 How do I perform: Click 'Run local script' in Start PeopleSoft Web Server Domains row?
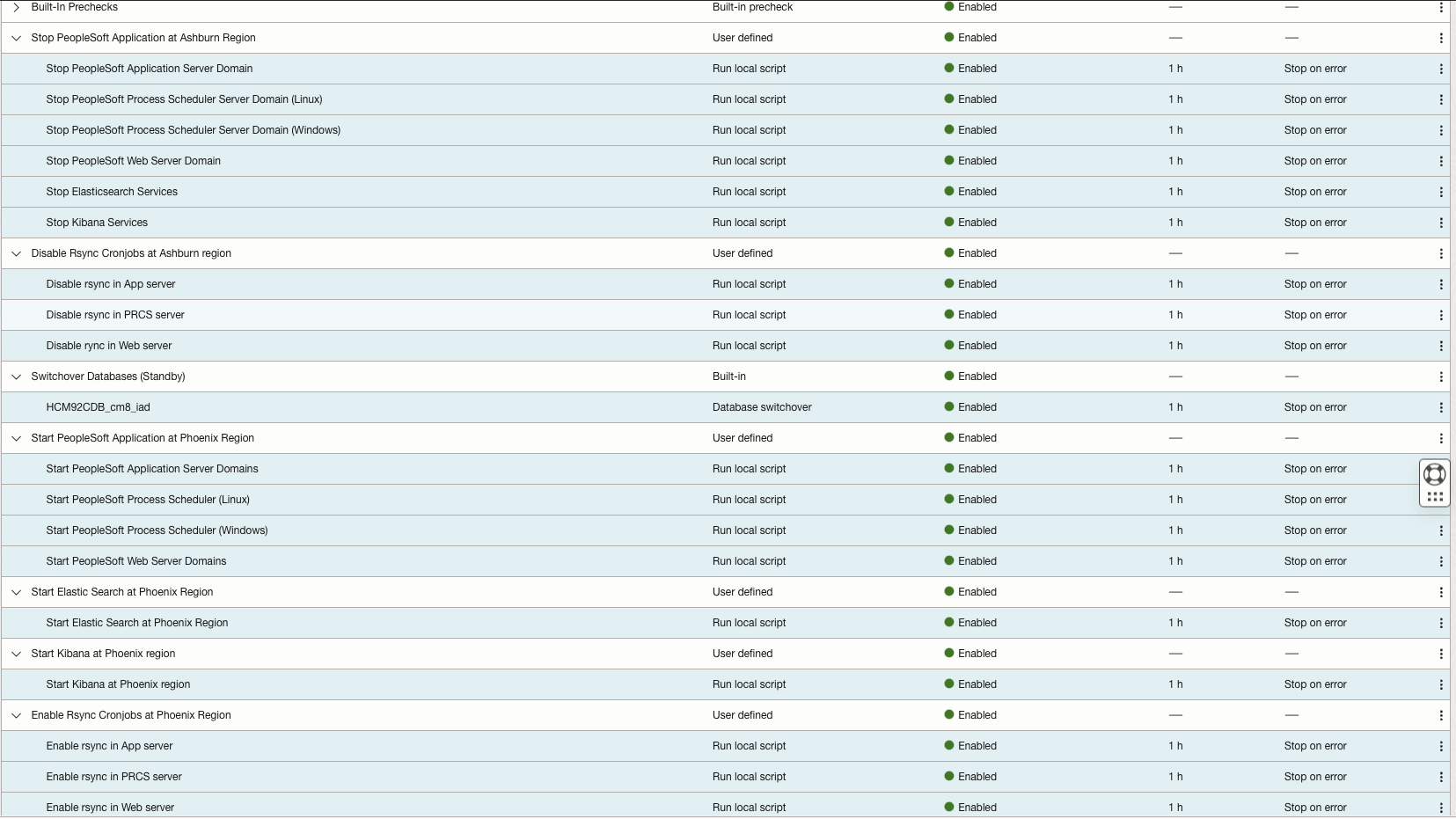pos(750,561)
